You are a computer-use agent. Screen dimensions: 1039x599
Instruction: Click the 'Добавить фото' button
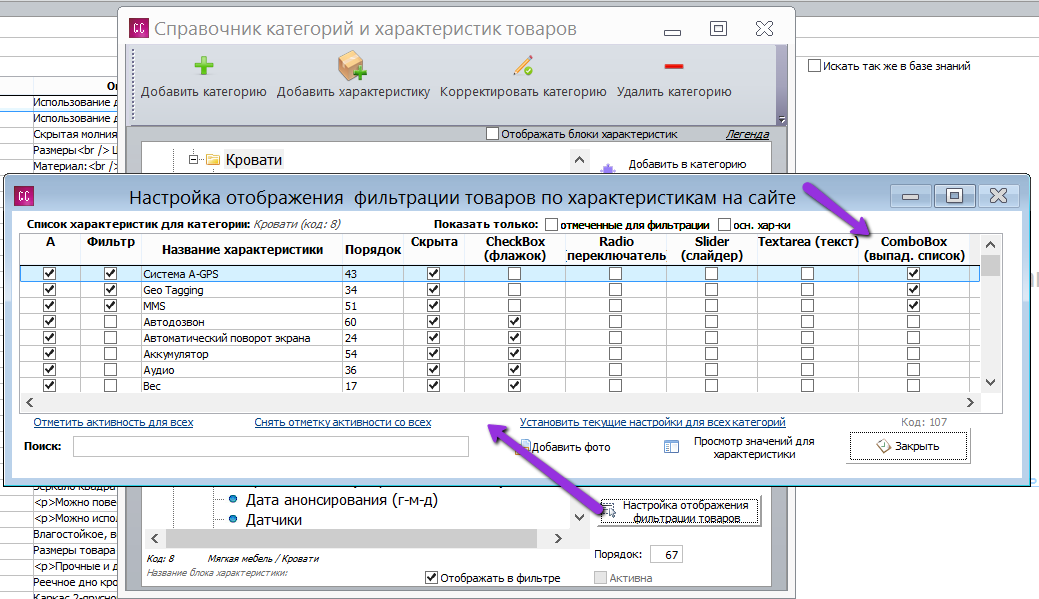563,447
